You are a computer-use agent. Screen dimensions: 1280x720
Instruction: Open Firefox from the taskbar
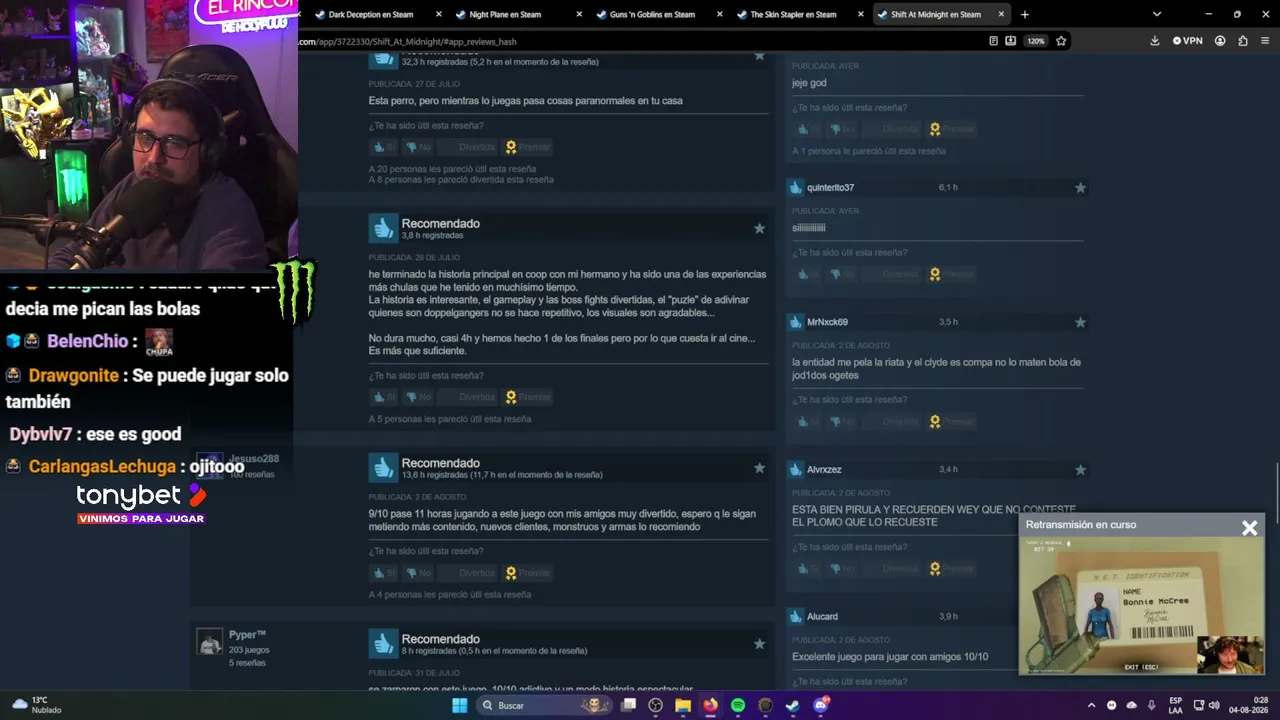click(x=710, y=705)
